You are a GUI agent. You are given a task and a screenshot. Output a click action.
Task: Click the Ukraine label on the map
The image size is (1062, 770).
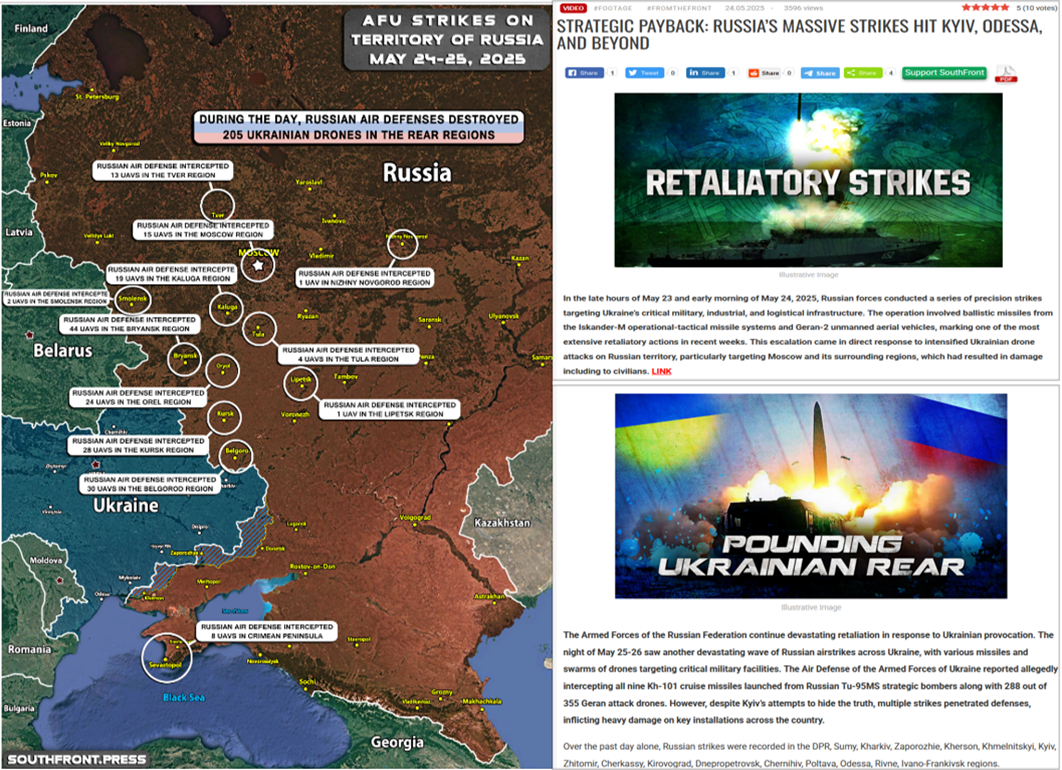click(126, 505)
